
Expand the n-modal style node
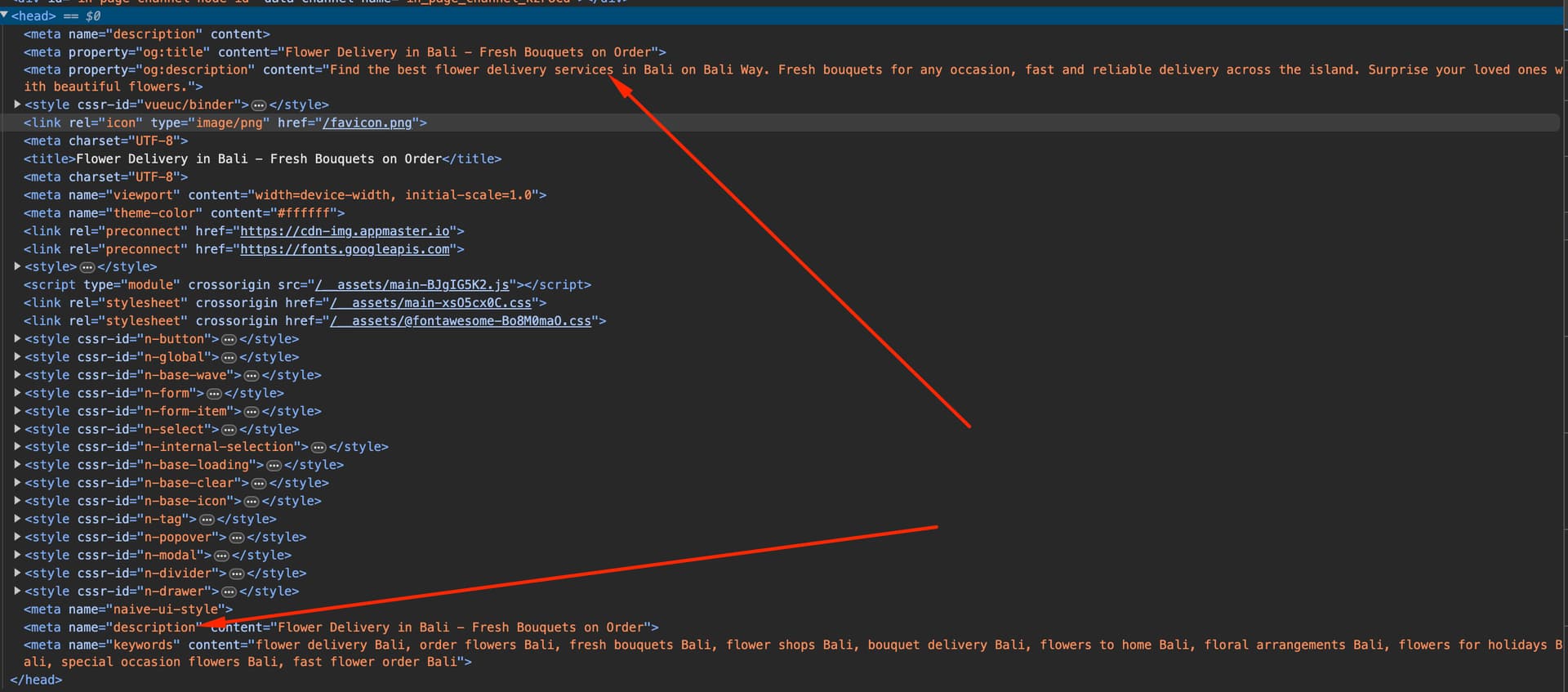(17, 554)
